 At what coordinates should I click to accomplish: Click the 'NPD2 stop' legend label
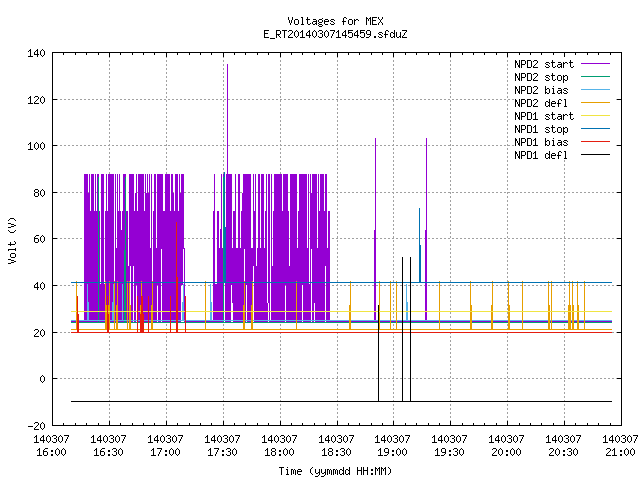tap(541, 77)
